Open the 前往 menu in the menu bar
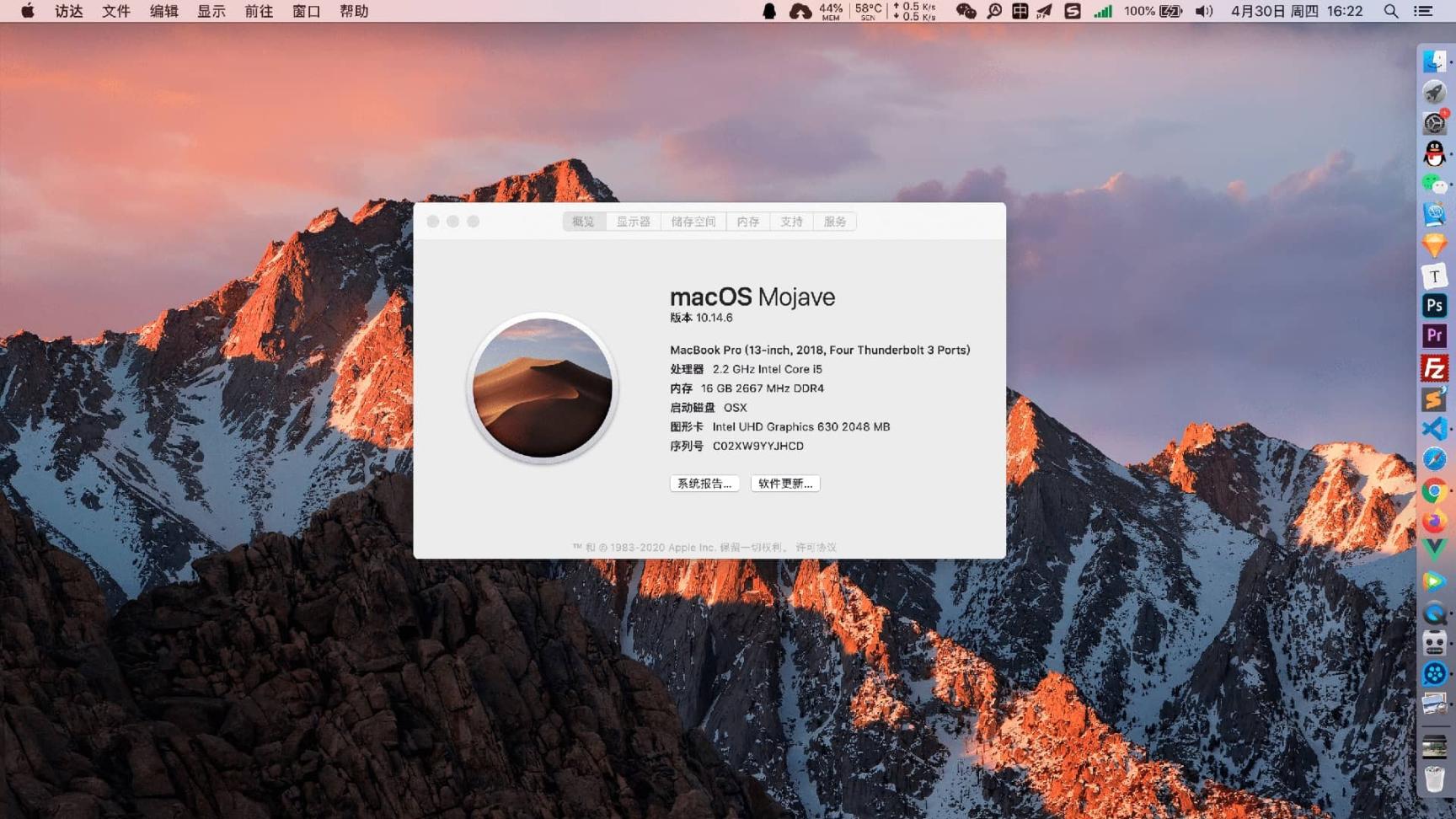Viewport: 1456px width, 819px height. point(259,11)
